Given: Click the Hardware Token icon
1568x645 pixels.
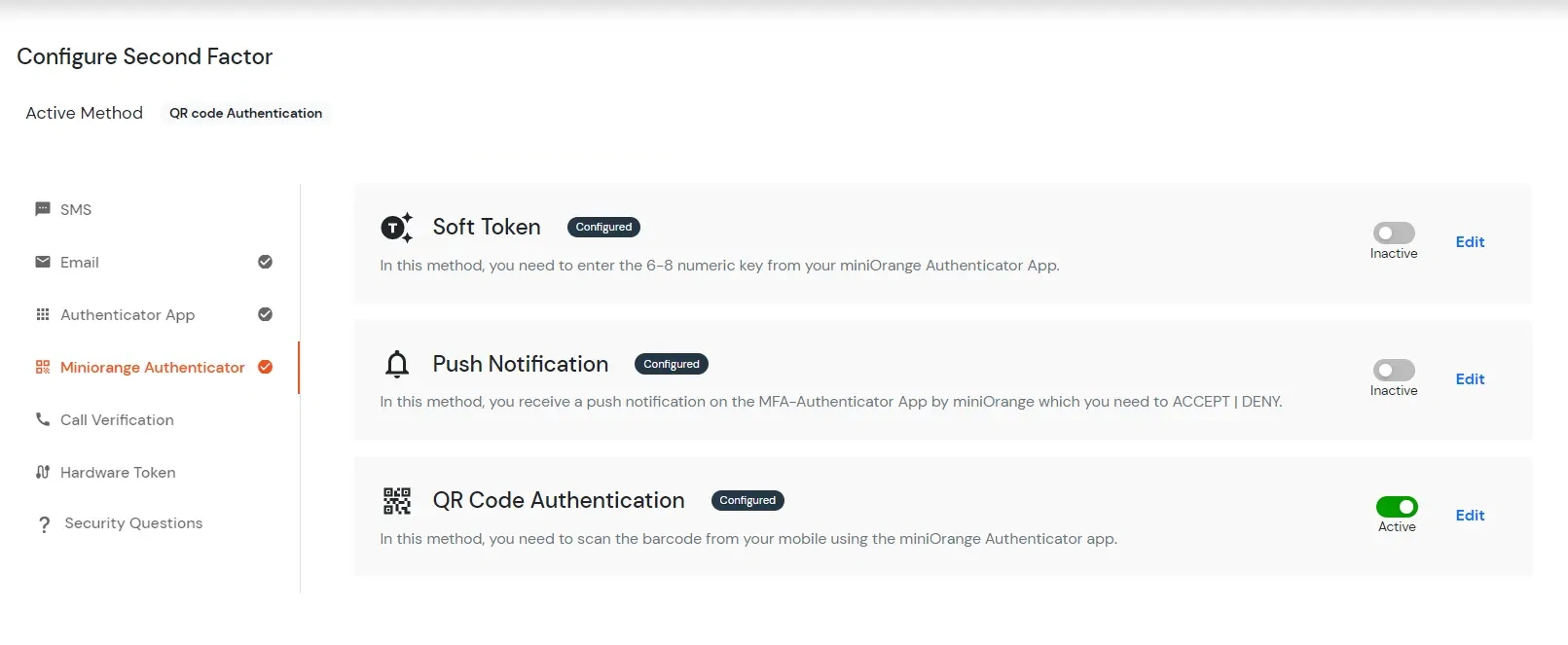Looking at the screenshot, I should 43,472.
